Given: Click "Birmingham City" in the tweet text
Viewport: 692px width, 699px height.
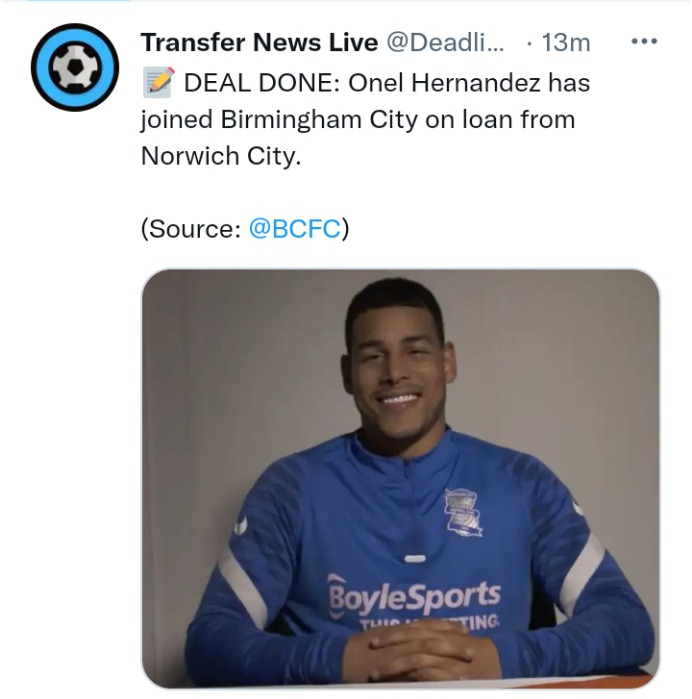Looking at the screenshot, I should pyautogui.click(x=319, y=119).
